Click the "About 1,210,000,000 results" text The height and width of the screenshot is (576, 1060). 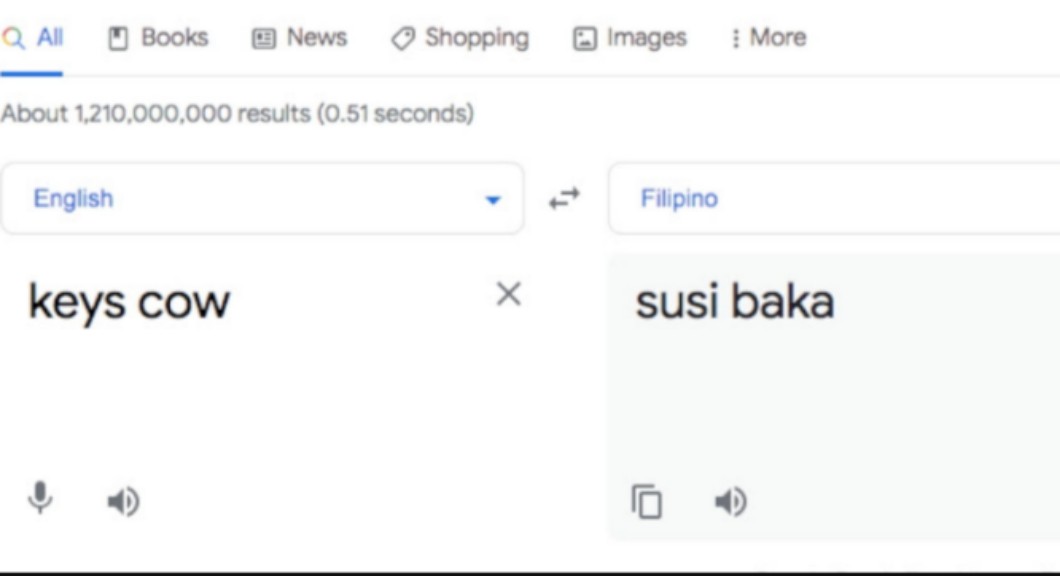coord(236,114)
